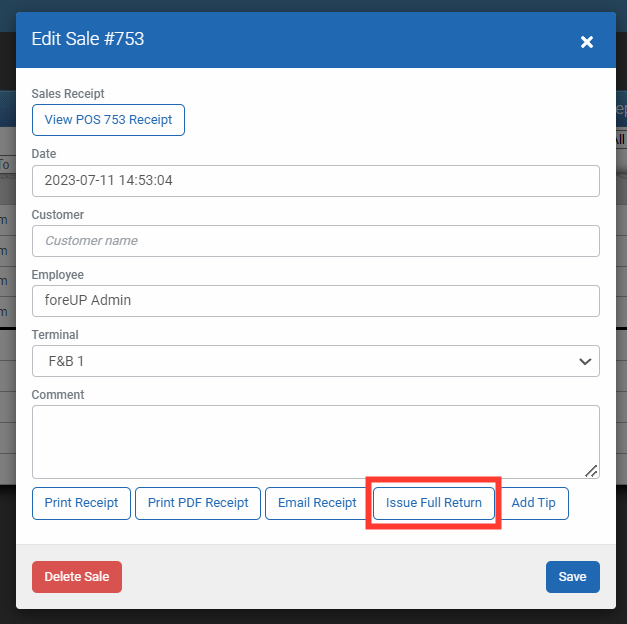Choose the Add Tip button

(533, 503)
